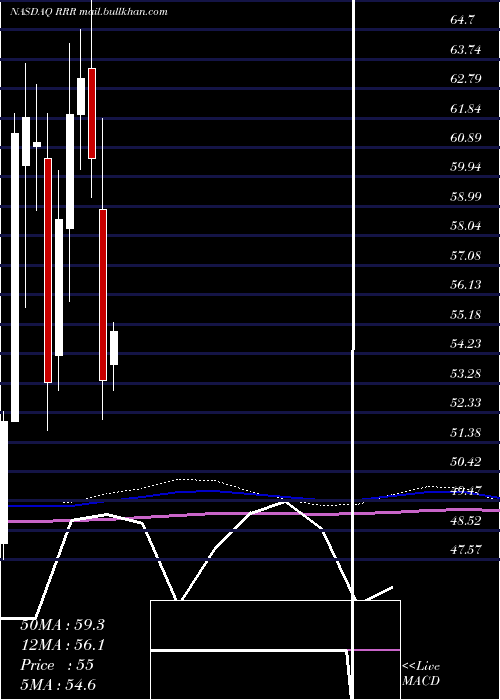500x700 pixels.
Task: Click the 12MA : 56.1 readout
Action: (x=62, y=645)
